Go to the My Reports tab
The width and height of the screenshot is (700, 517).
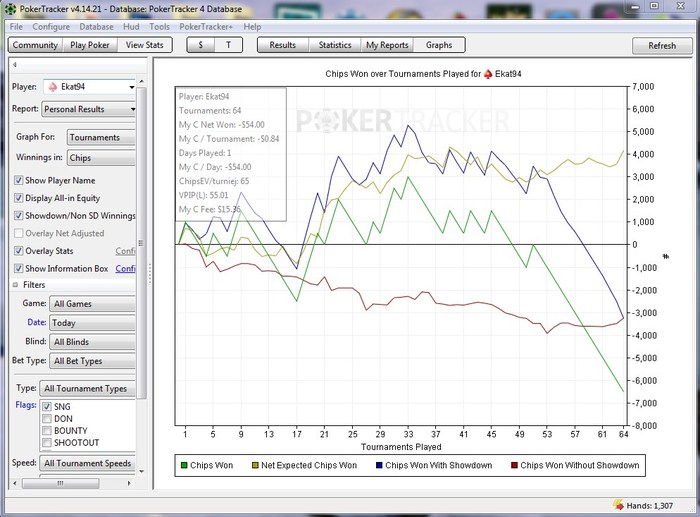(387, 45)
